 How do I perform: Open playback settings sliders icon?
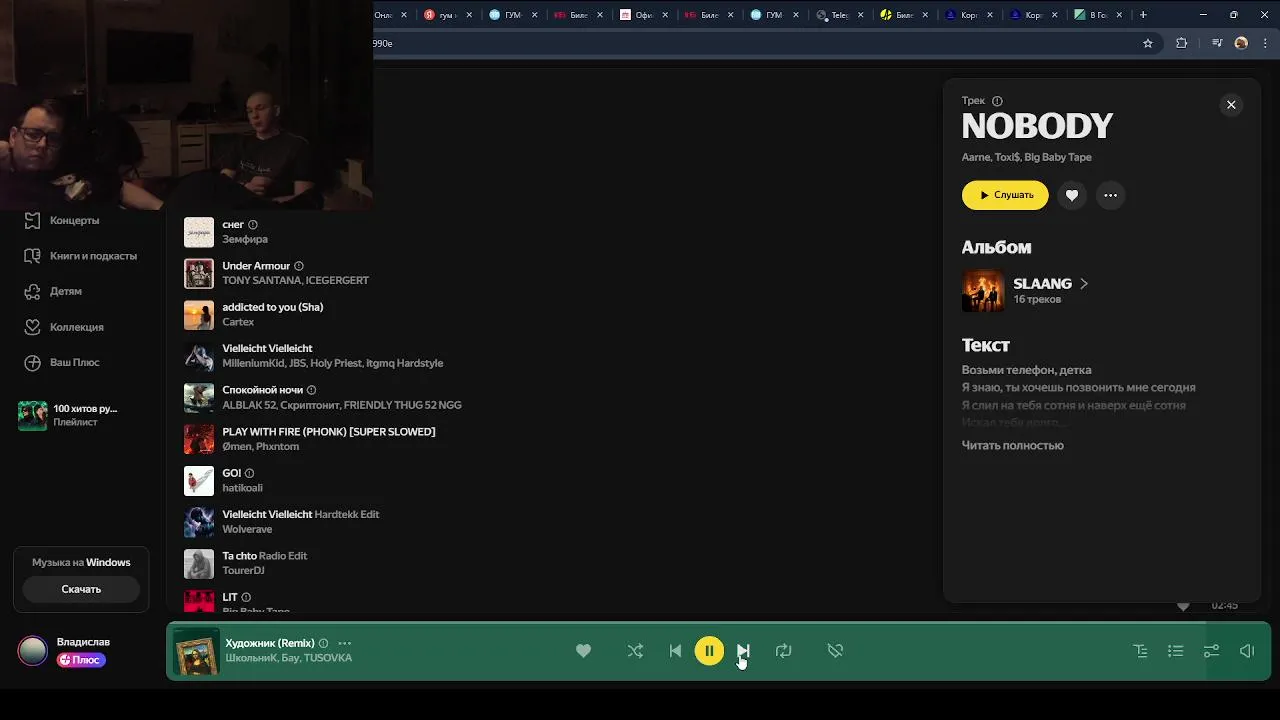click(1211, 651)
